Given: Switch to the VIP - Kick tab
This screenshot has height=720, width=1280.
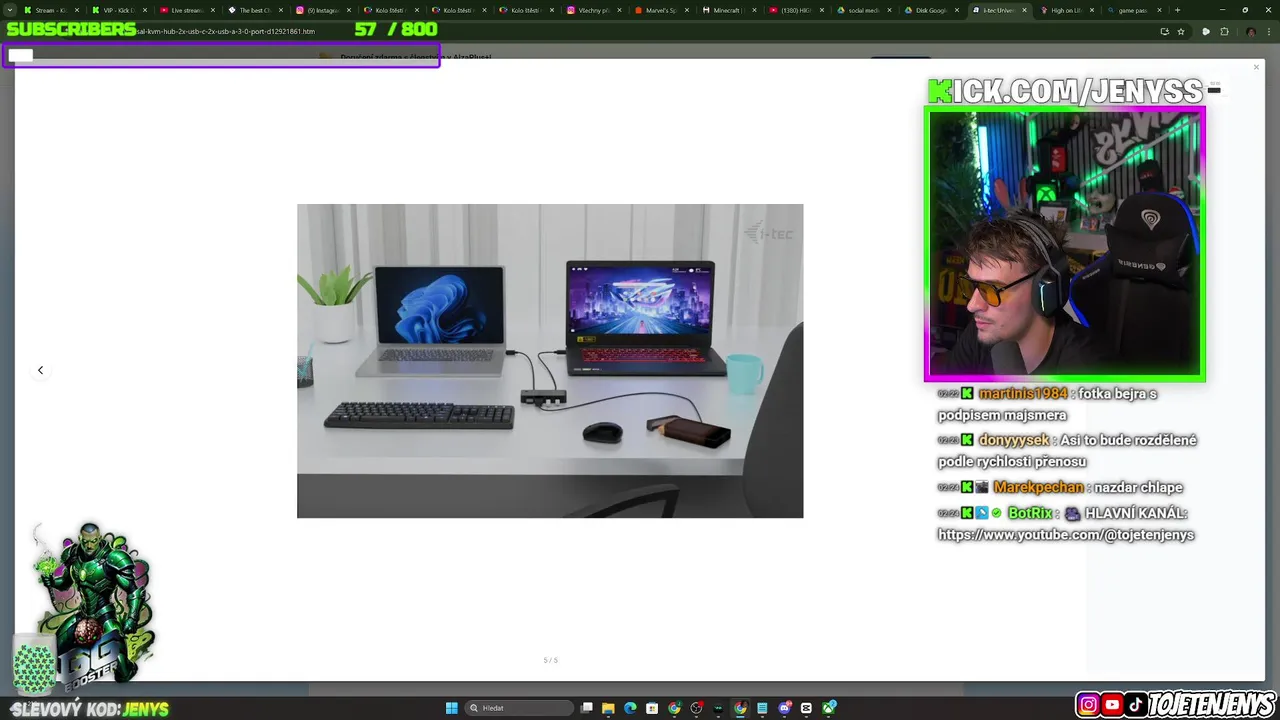Looking at the screenshot, I should [118, 10].
